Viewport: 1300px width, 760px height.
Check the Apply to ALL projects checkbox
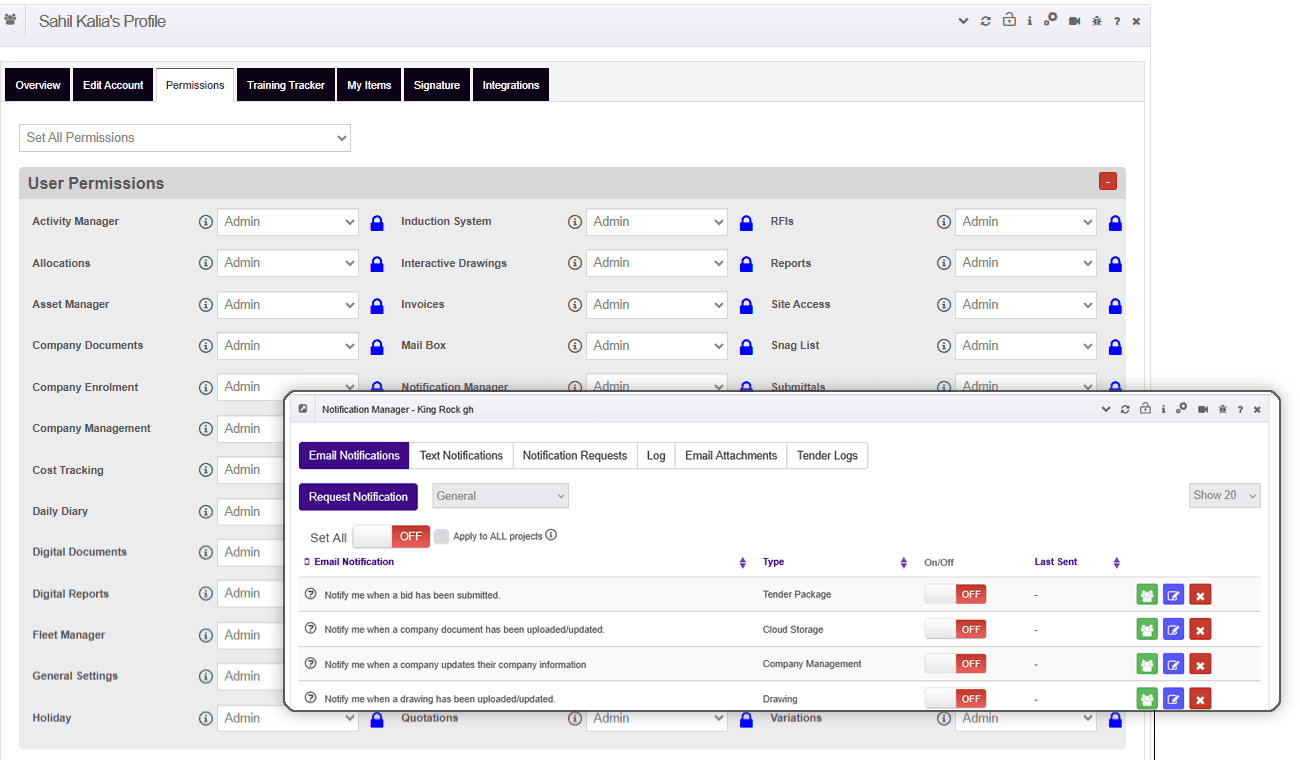[x=441, y=537]
